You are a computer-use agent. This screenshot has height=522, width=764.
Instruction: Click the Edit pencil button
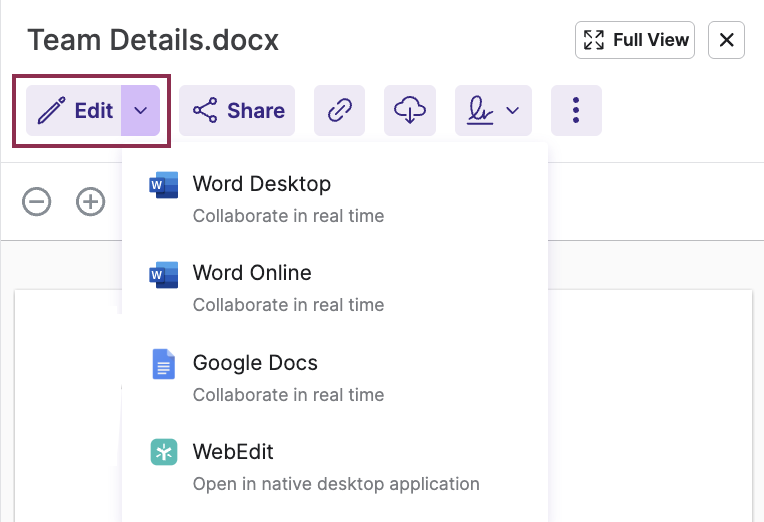(x=74, y=111)
